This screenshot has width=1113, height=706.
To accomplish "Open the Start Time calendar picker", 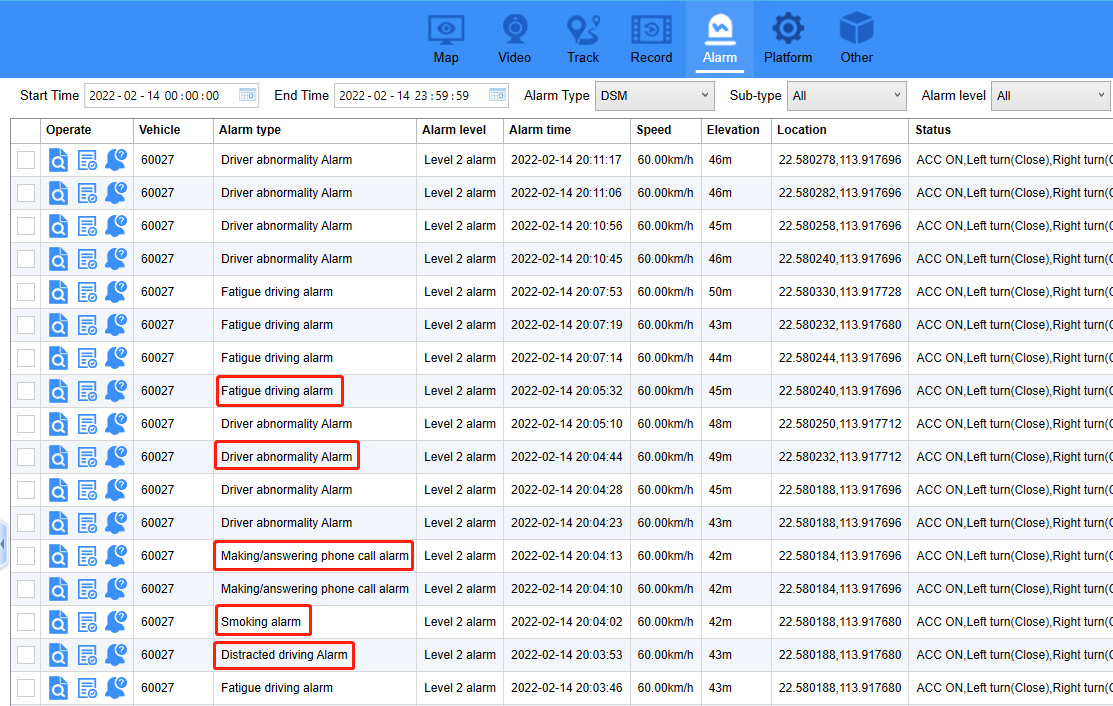I will pyautogui.click(x=248, y=95).
